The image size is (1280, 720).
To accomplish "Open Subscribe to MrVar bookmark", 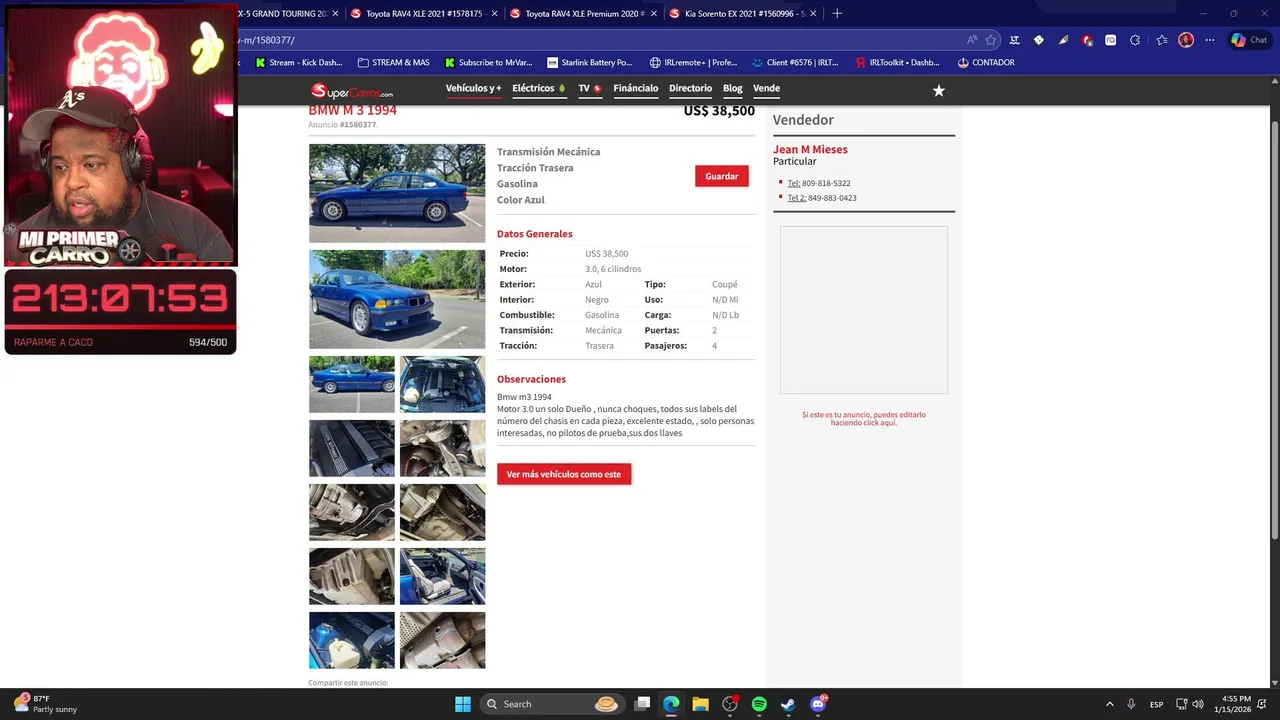I will [487, 62].
